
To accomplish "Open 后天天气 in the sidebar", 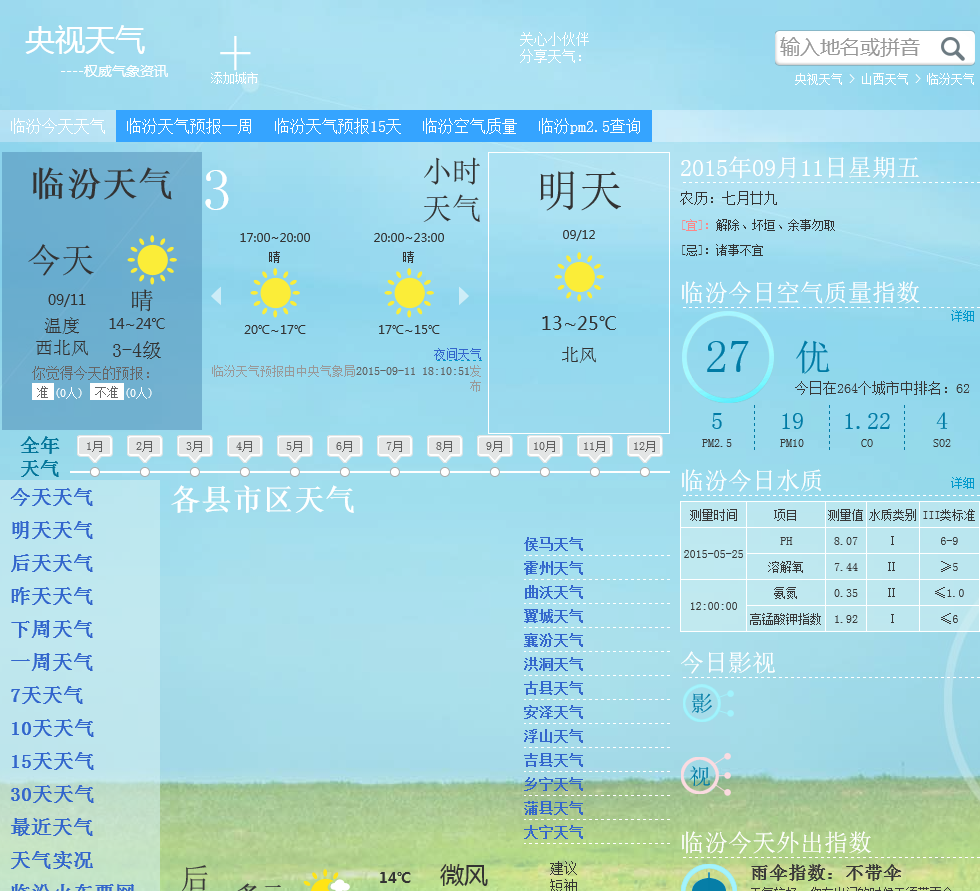I will click(x=52, y=564).
